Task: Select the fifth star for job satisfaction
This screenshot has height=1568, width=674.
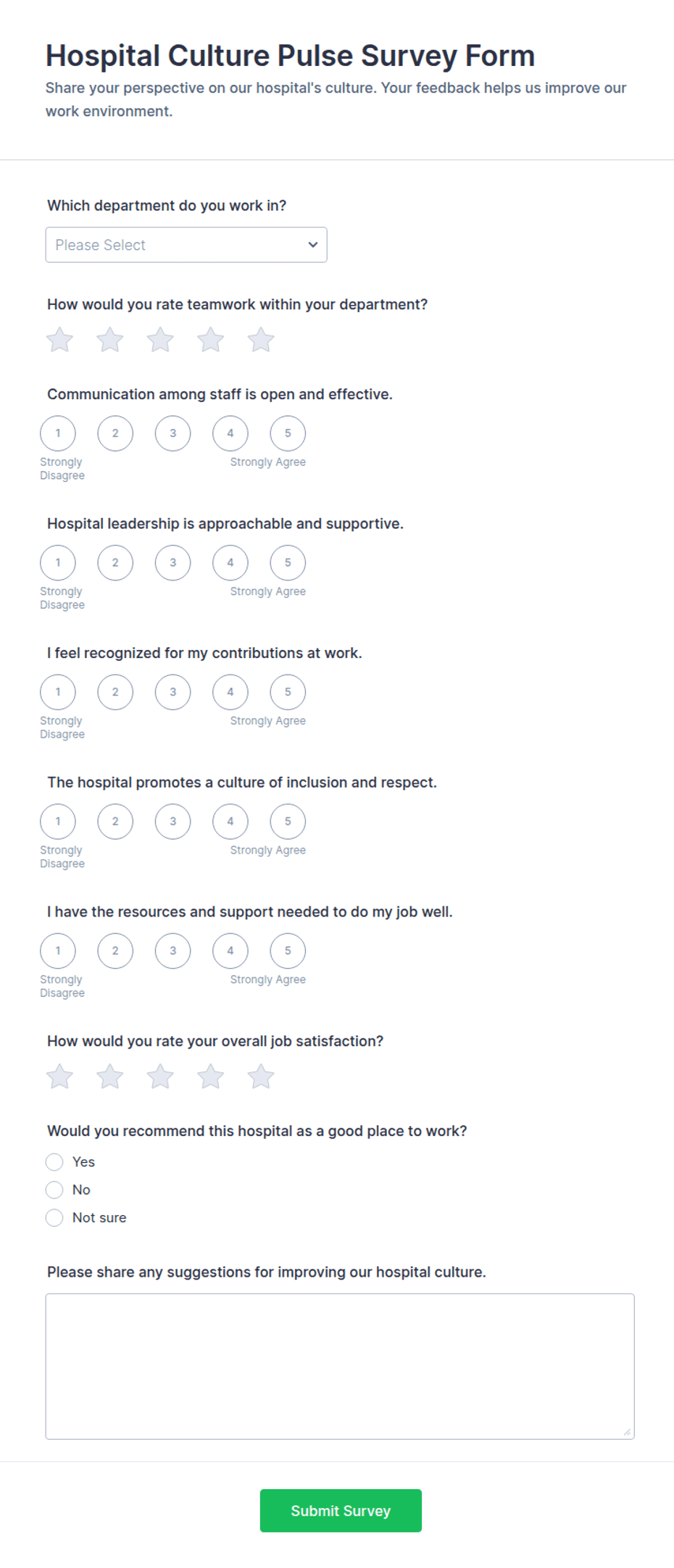Action: tap(261, 1077)
